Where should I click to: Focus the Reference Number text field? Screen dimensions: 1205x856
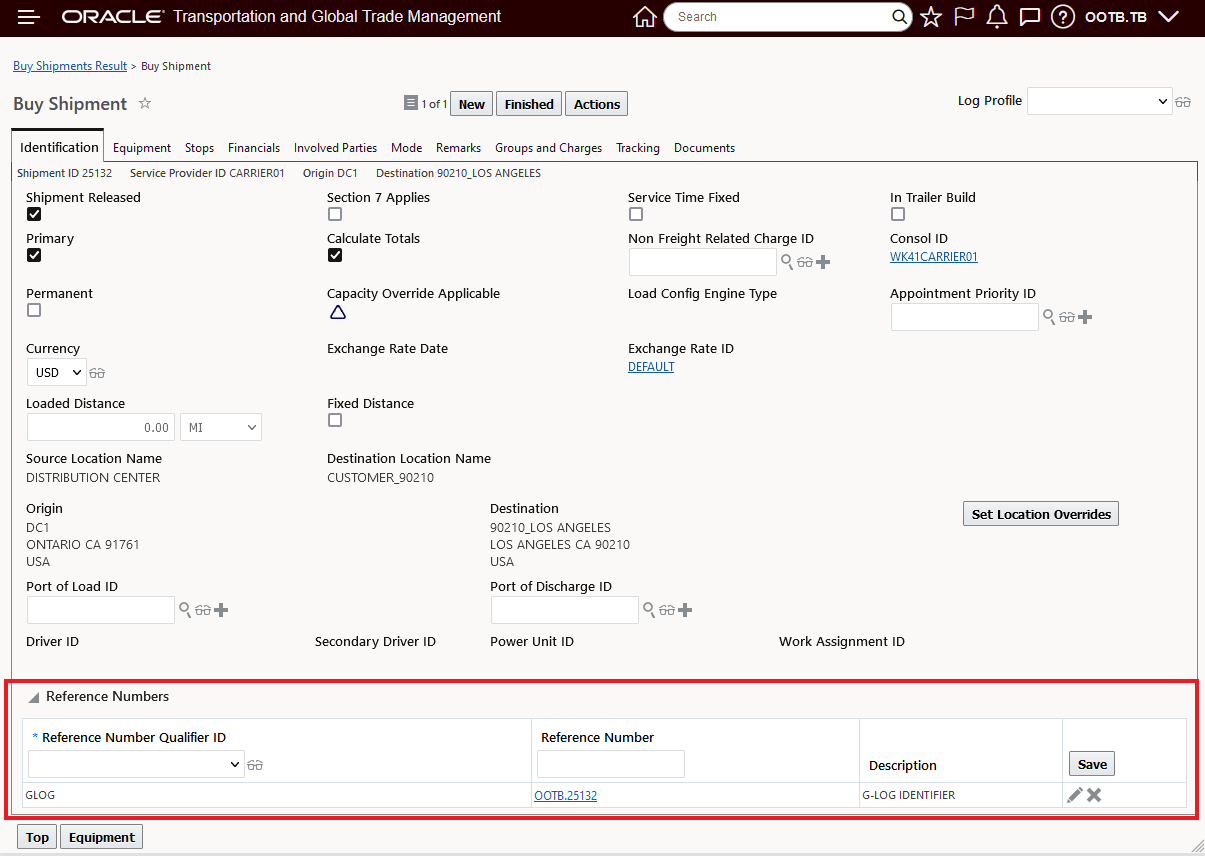point(611,764)
